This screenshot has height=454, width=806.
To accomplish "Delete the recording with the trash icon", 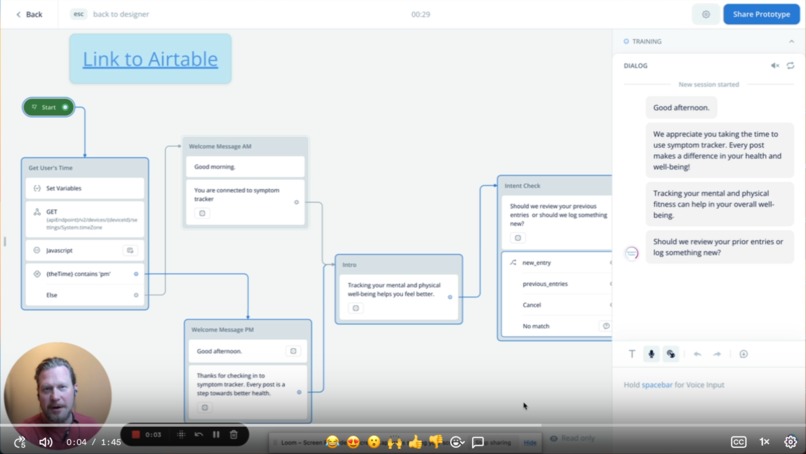I will (234, 434).
